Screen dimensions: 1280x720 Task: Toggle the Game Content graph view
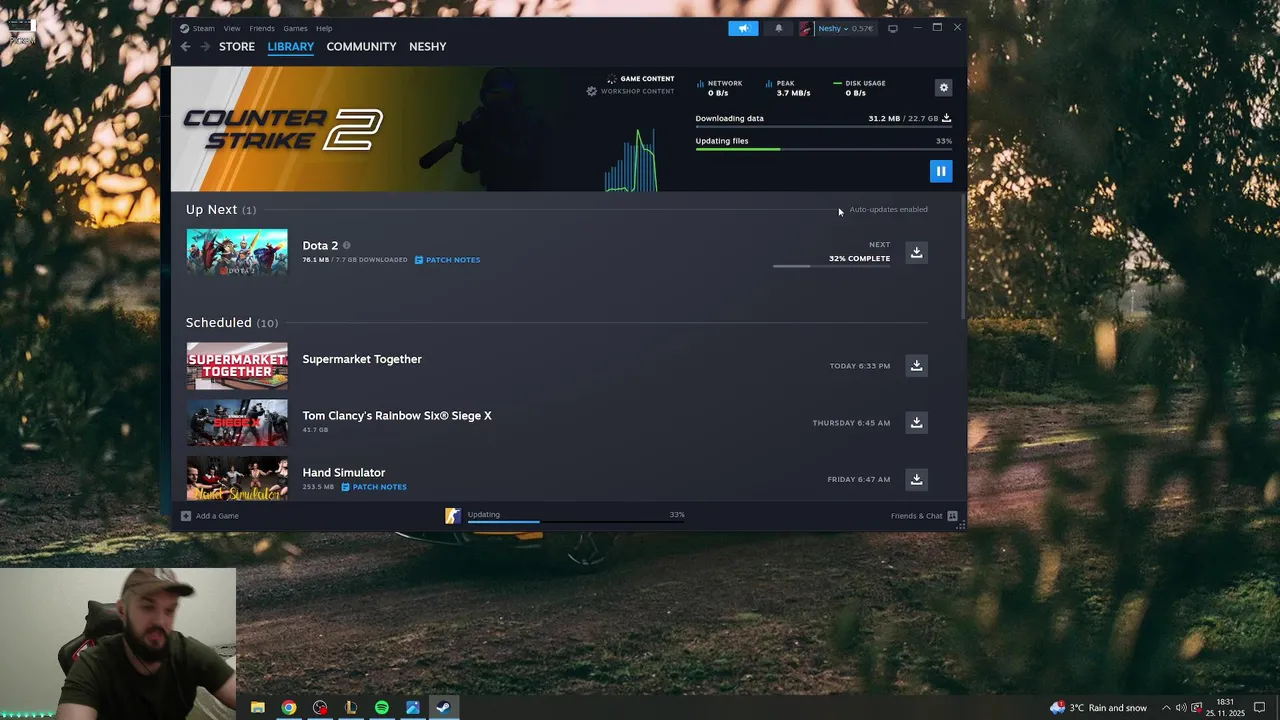pos(641,79)
